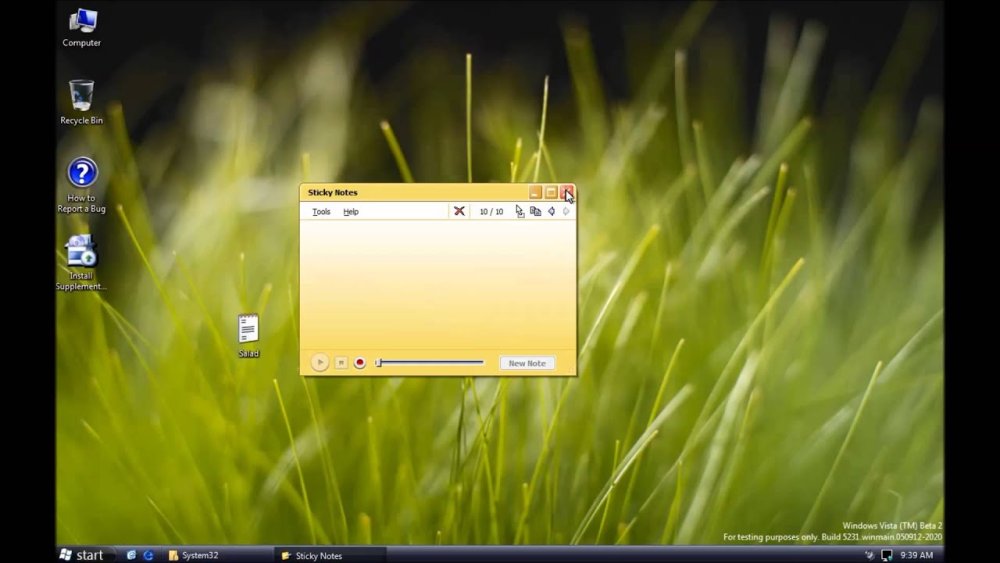Go to the next note arrow

[x=566, y=211]
